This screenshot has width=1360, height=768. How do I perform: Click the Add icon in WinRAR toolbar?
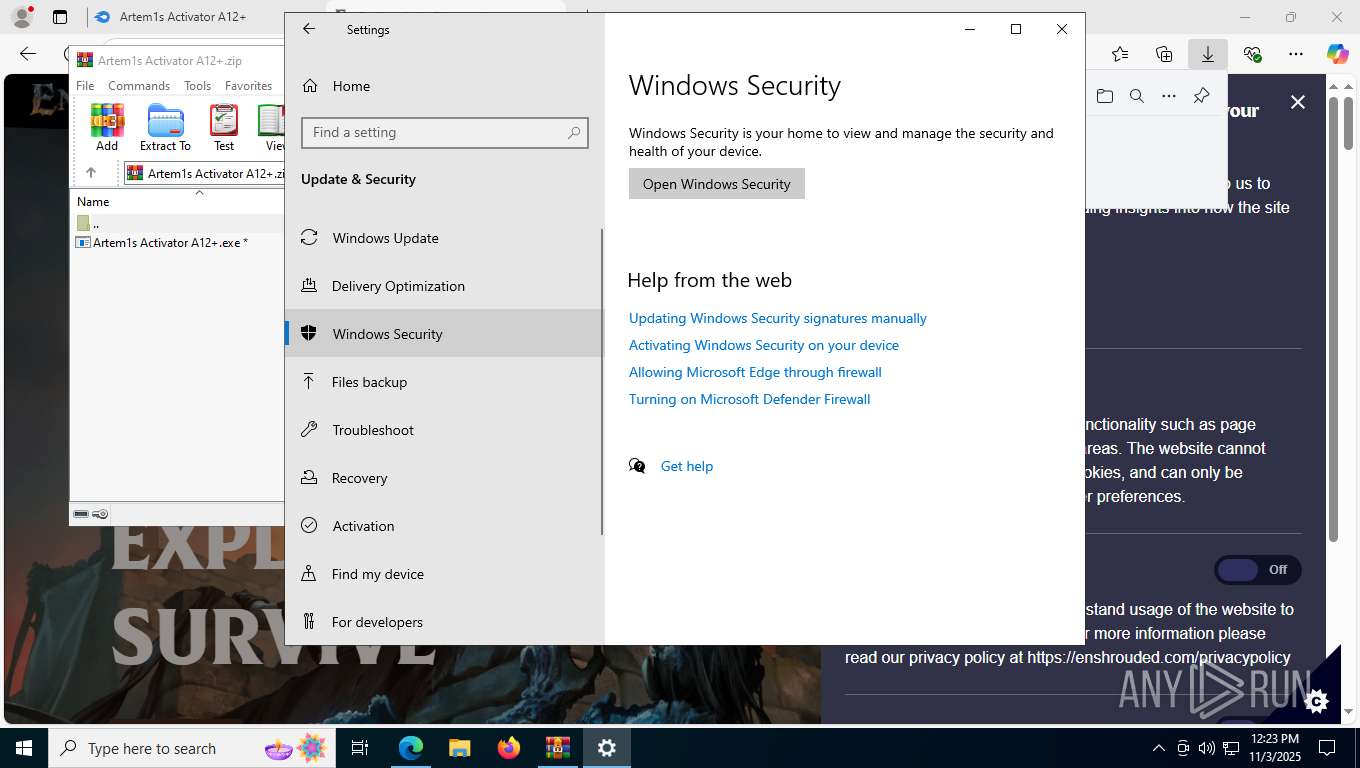click(107, 127)
